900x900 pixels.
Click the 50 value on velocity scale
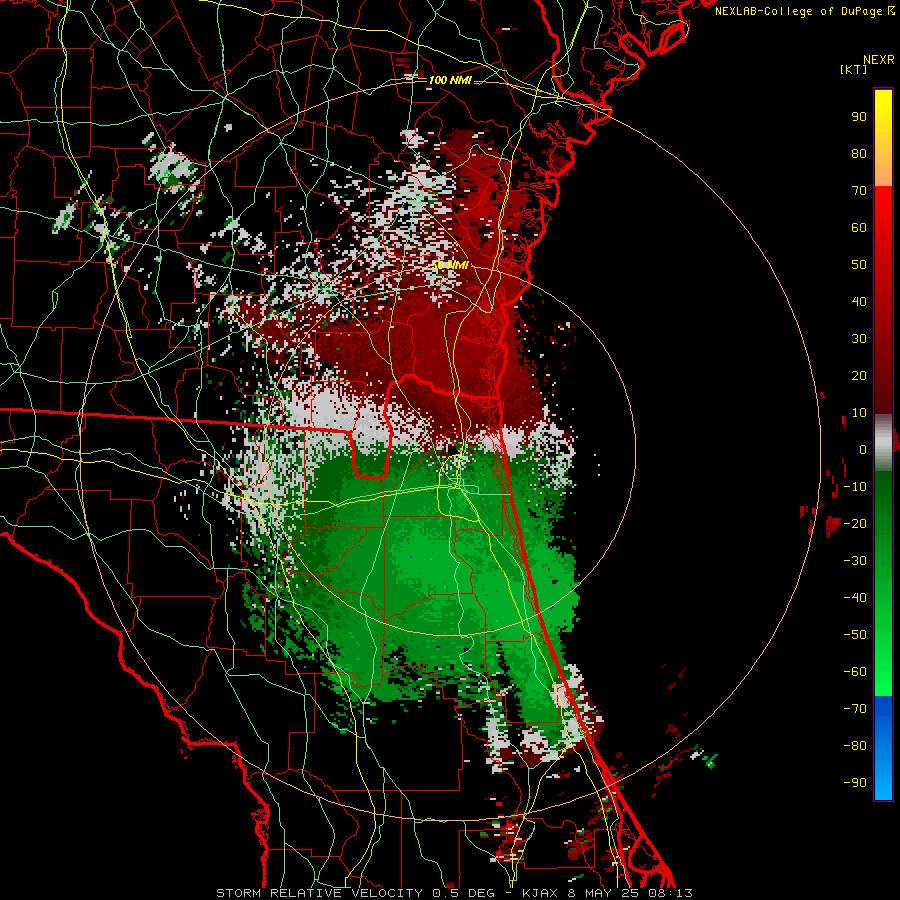coord(859,265)
